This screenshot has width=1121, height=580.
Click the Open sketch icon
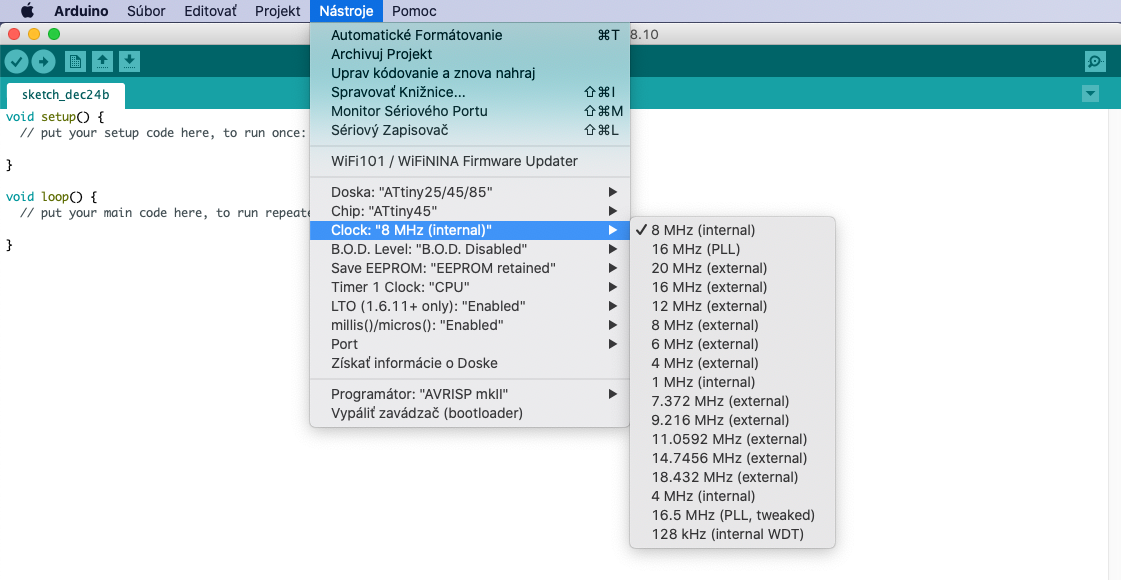(x=102, y=62)
